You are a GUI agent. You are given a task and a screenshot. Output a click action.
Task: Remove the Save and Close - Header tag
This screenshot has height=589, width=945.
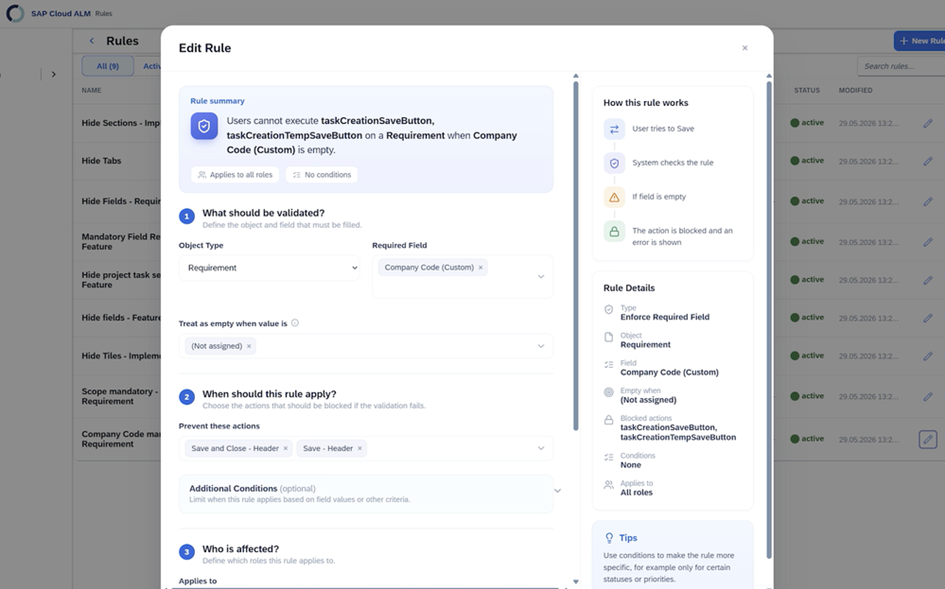pyautogui.click(x=286, y=449)
